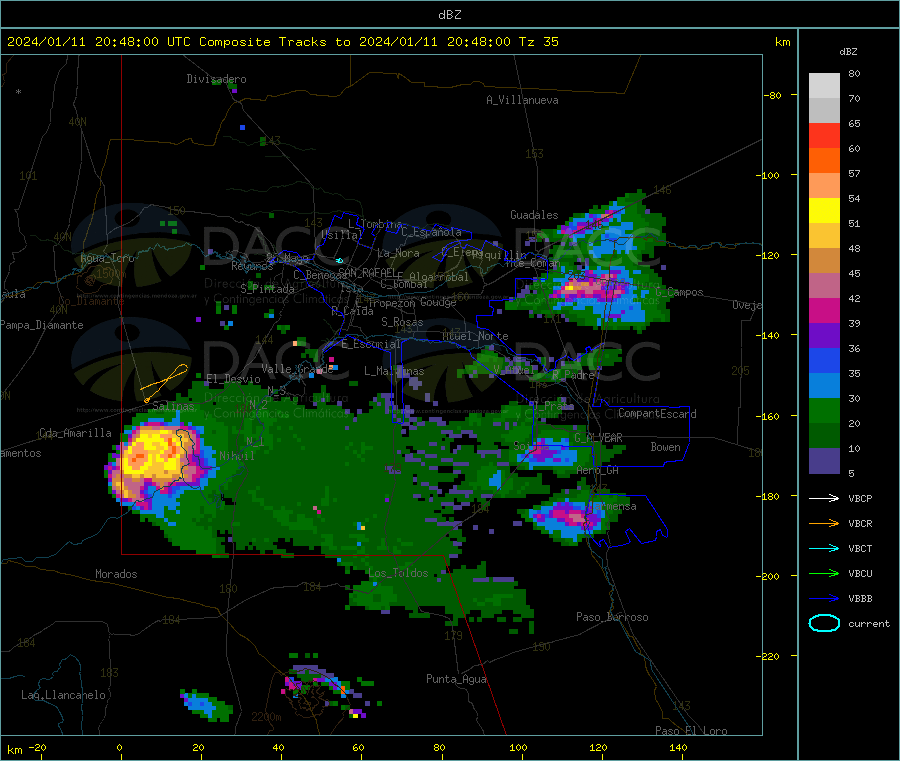Image resolution: width=900 pixels, height=761 pixels.
Task: Select the gray 65-70 dBZ swatch
Action: [x=824, y=111]
